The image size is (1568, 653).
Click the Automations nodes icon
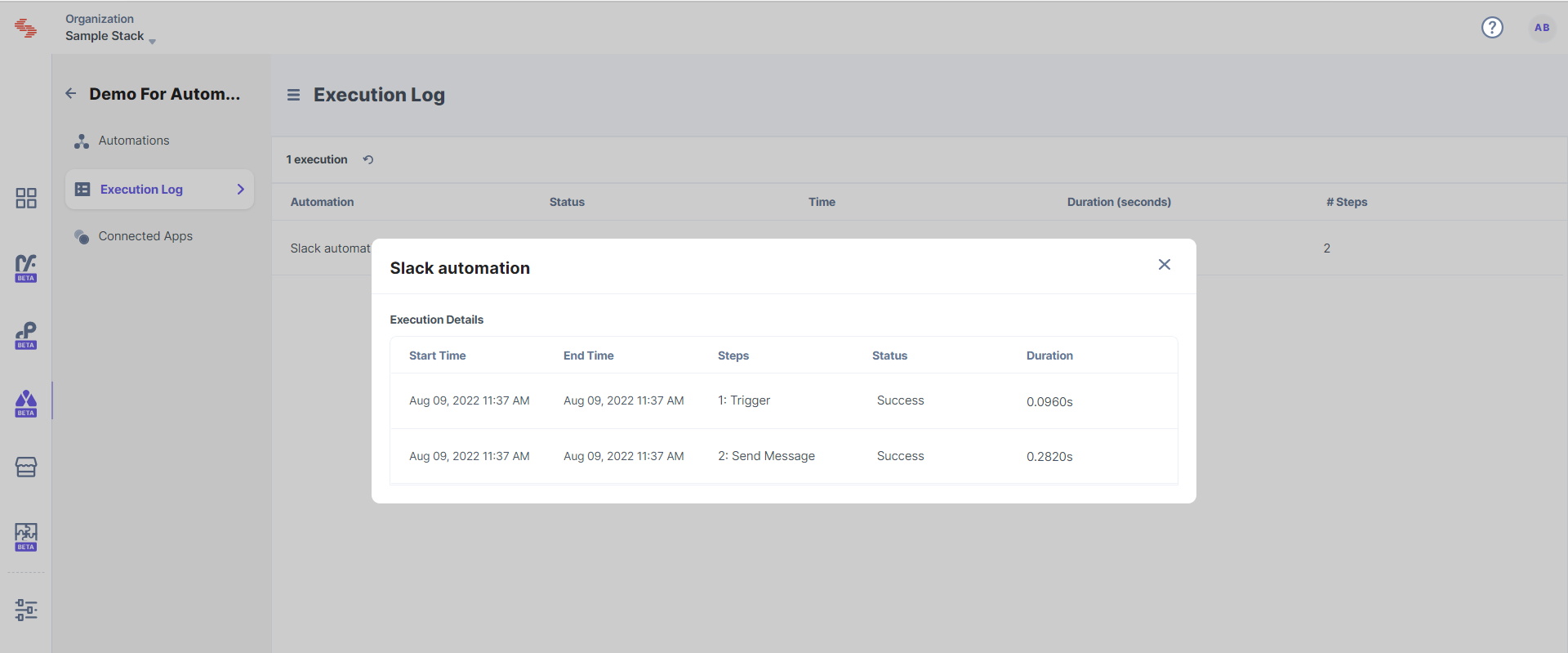pos(82,141)
